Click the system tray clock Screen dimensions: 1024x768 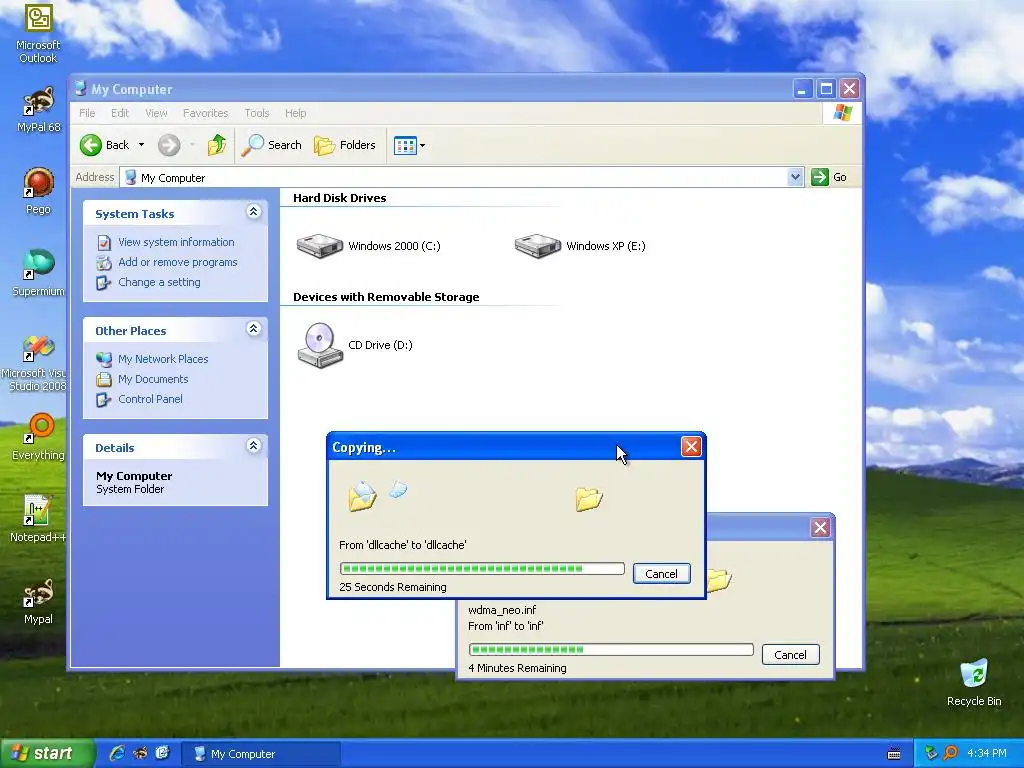click(x=987, y=753)
